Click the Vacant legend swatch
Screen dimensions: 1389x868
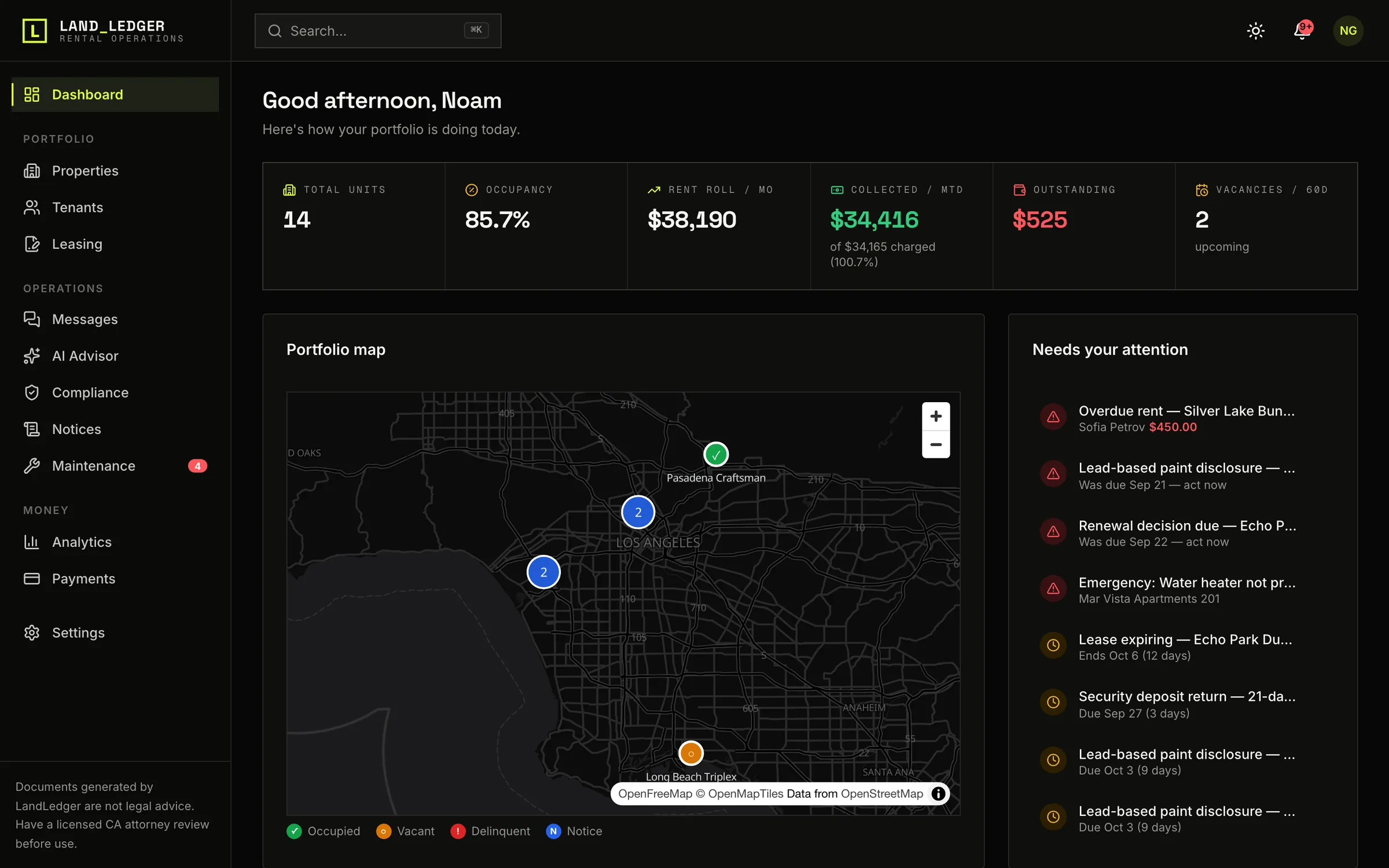pyautogui.click(x=383, y=831)
